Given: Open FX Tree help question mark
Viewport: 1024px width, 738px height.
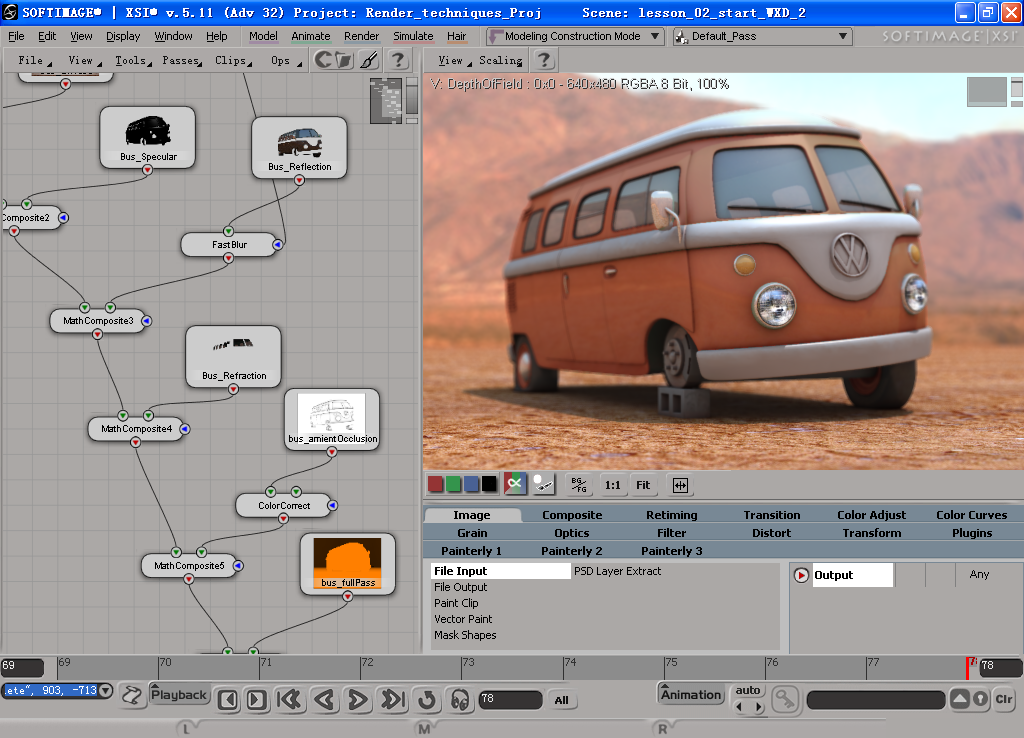Looking at the screenshot, I should pos(397,60).
